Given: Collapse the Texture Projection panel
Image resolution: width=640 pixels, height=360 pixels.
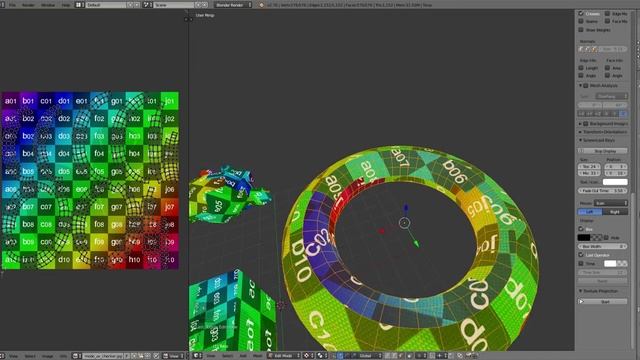Looking at the screenshot, I should point(581,291).
